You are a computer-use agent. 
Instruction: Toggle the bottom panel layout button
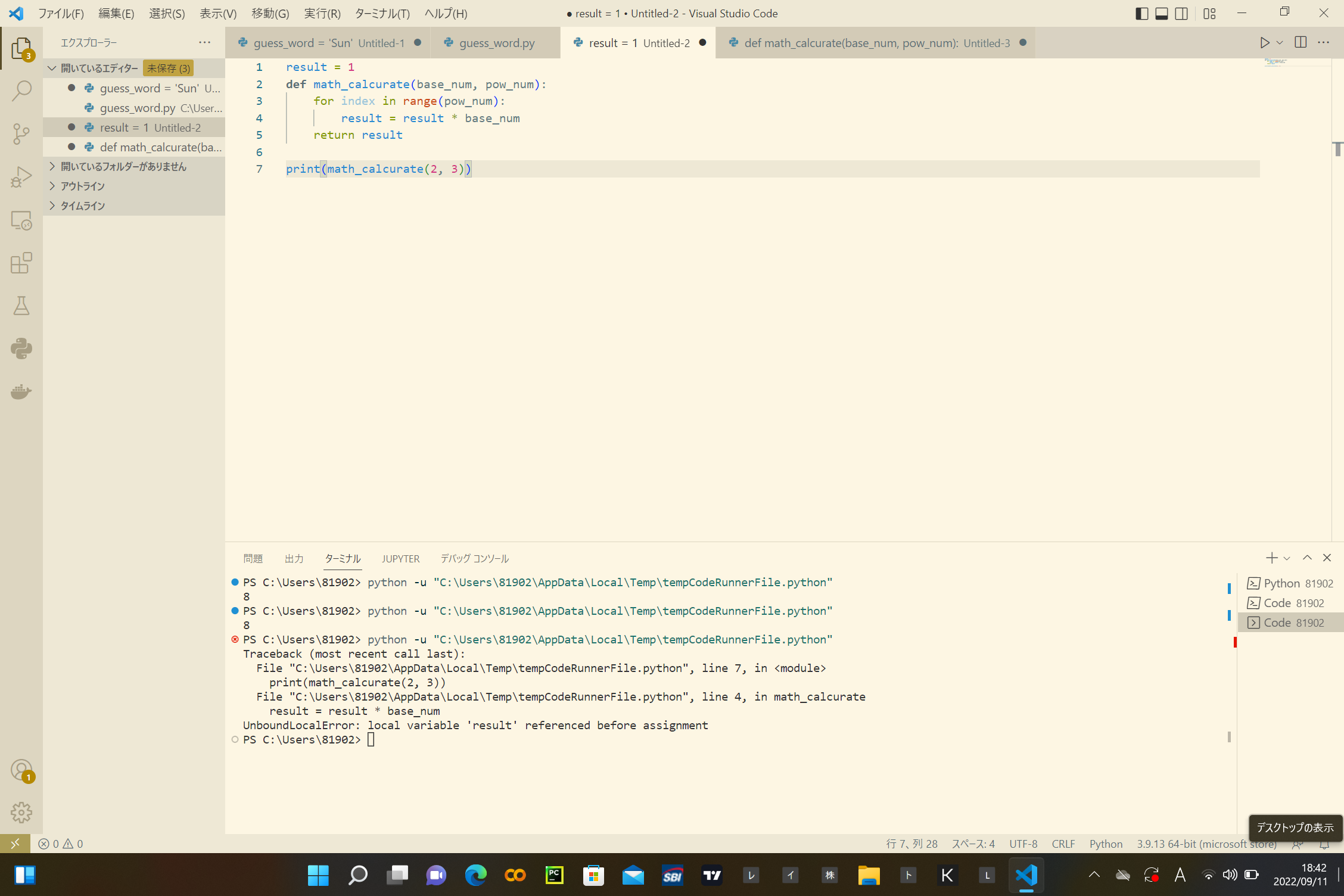point(1161,13)
